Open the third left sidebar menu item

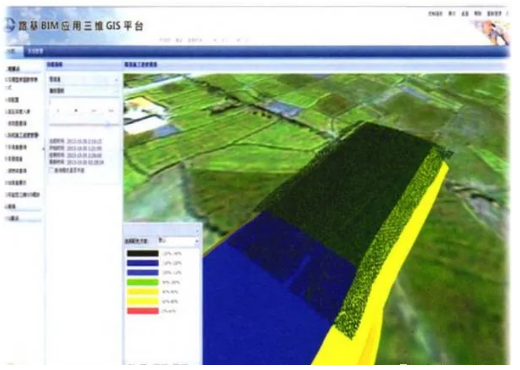[x=13, y=100]
